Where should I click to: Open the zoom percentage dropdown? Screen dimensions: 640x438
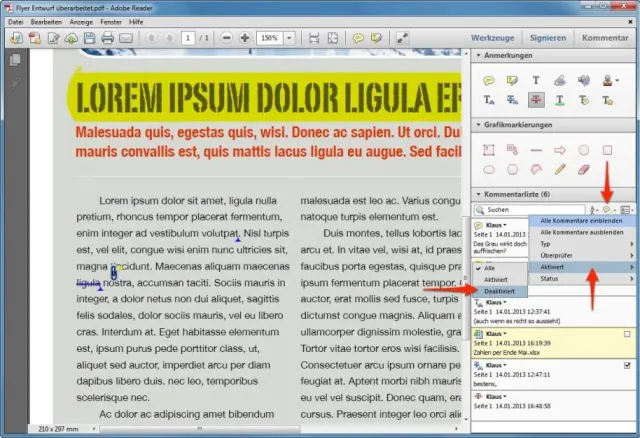coord(287,38)
